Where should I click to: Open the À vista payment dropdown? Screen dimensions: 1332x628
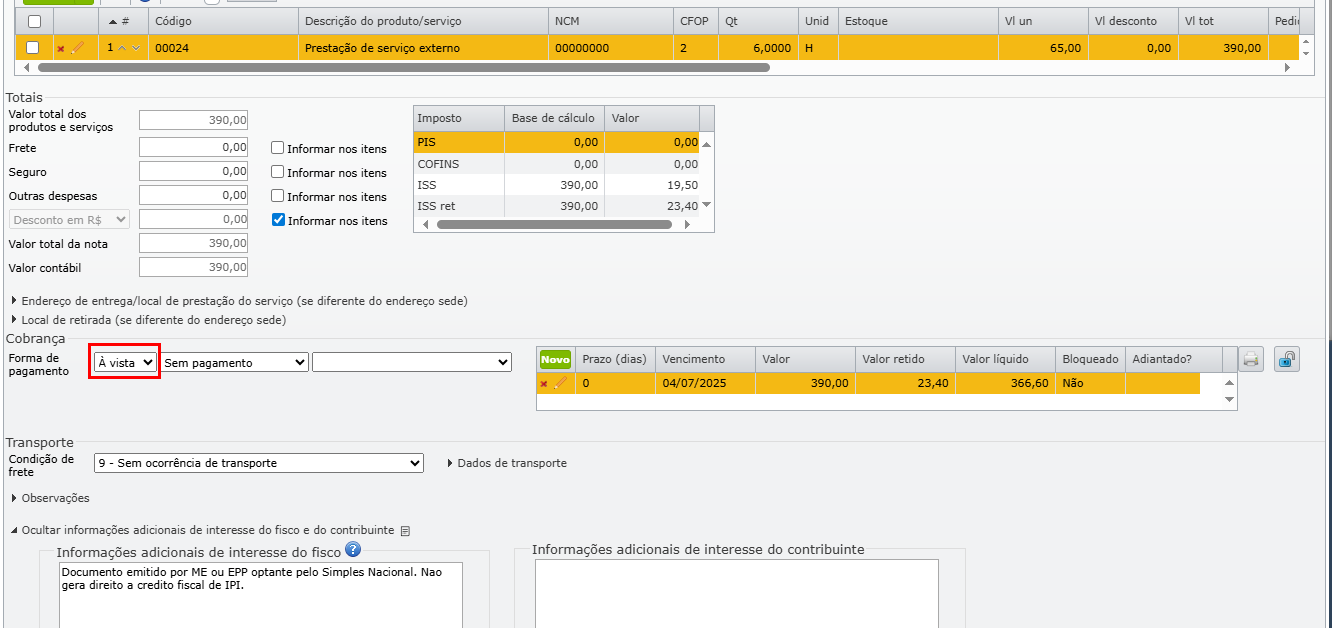[x=125, y=362]
